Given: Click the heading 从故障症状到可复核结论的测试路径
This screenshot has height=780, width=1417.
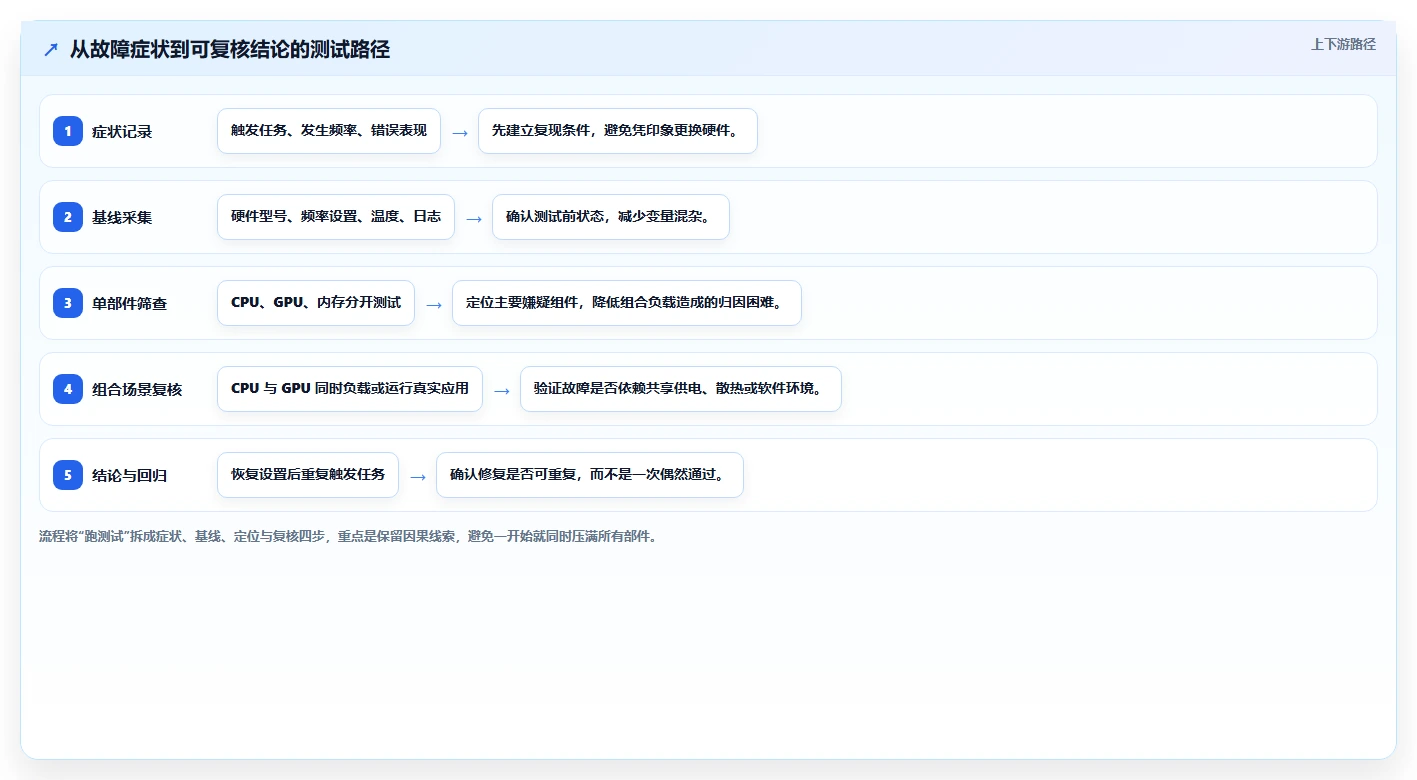Looking at the screenshot, I should pyautogui.click(x=229, y=50).
